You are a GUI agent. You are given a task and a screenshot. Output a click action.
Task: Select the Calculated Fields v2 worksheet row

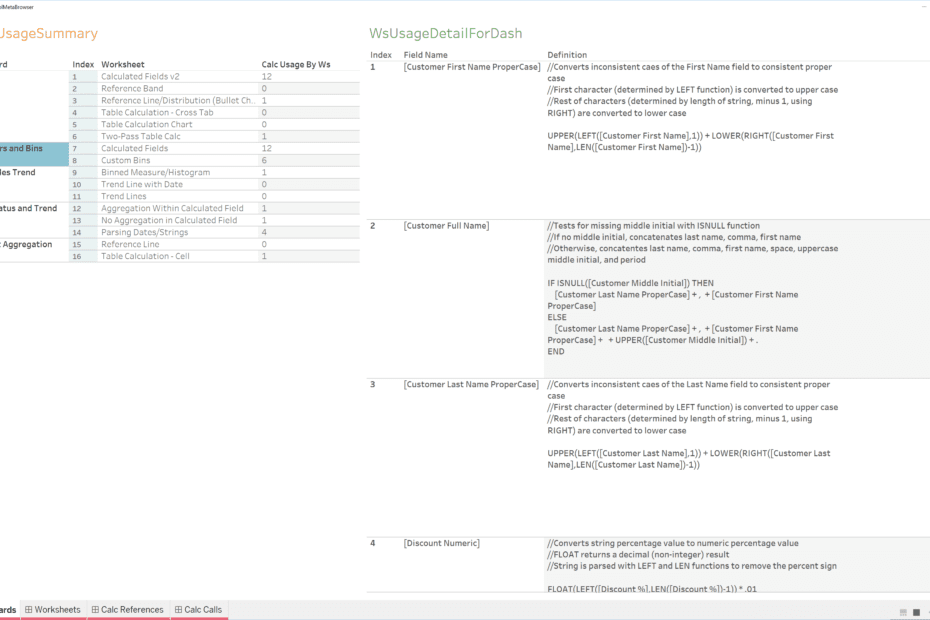[x=214, y=77]
